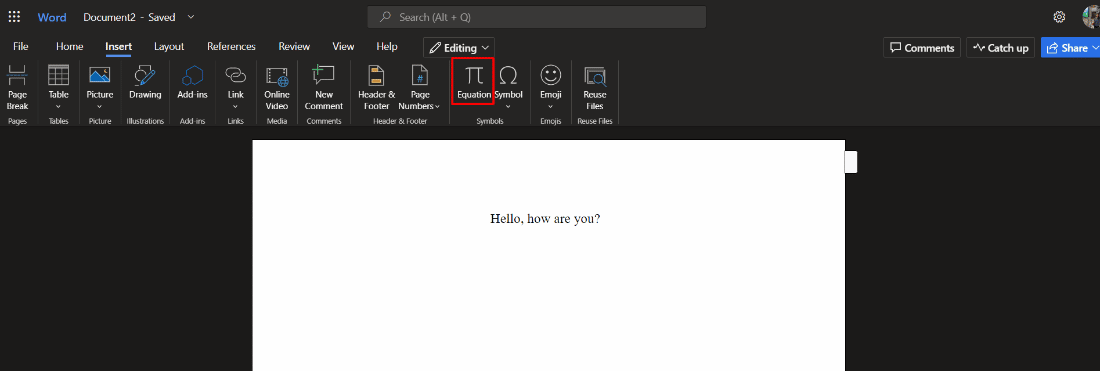1100x371 pixels.
Task: Insert a Drawing
Action: coord(145,83)
